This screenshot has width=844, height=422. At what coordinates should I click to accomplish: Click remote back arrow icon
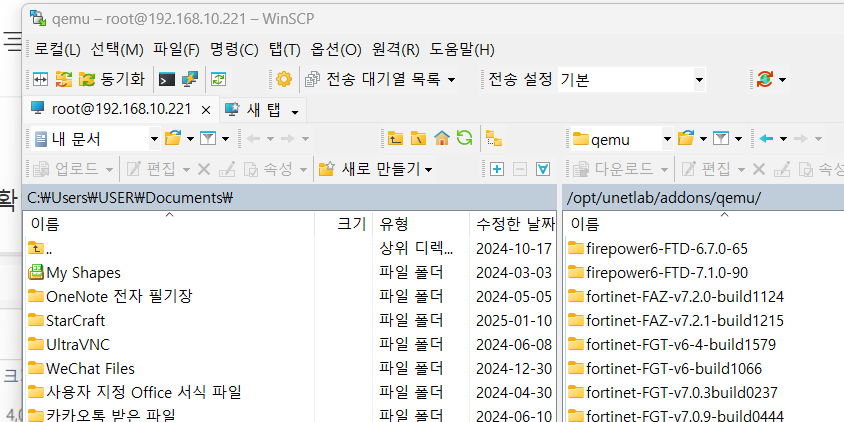pos(766,139)
